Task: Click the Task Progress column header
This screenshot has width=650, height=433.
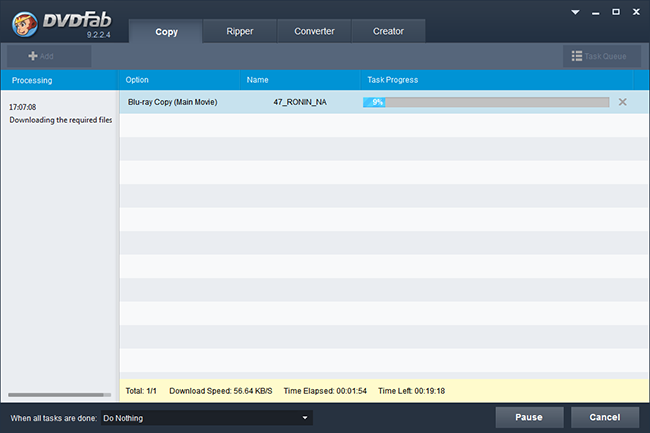Action: coord(497,80)
